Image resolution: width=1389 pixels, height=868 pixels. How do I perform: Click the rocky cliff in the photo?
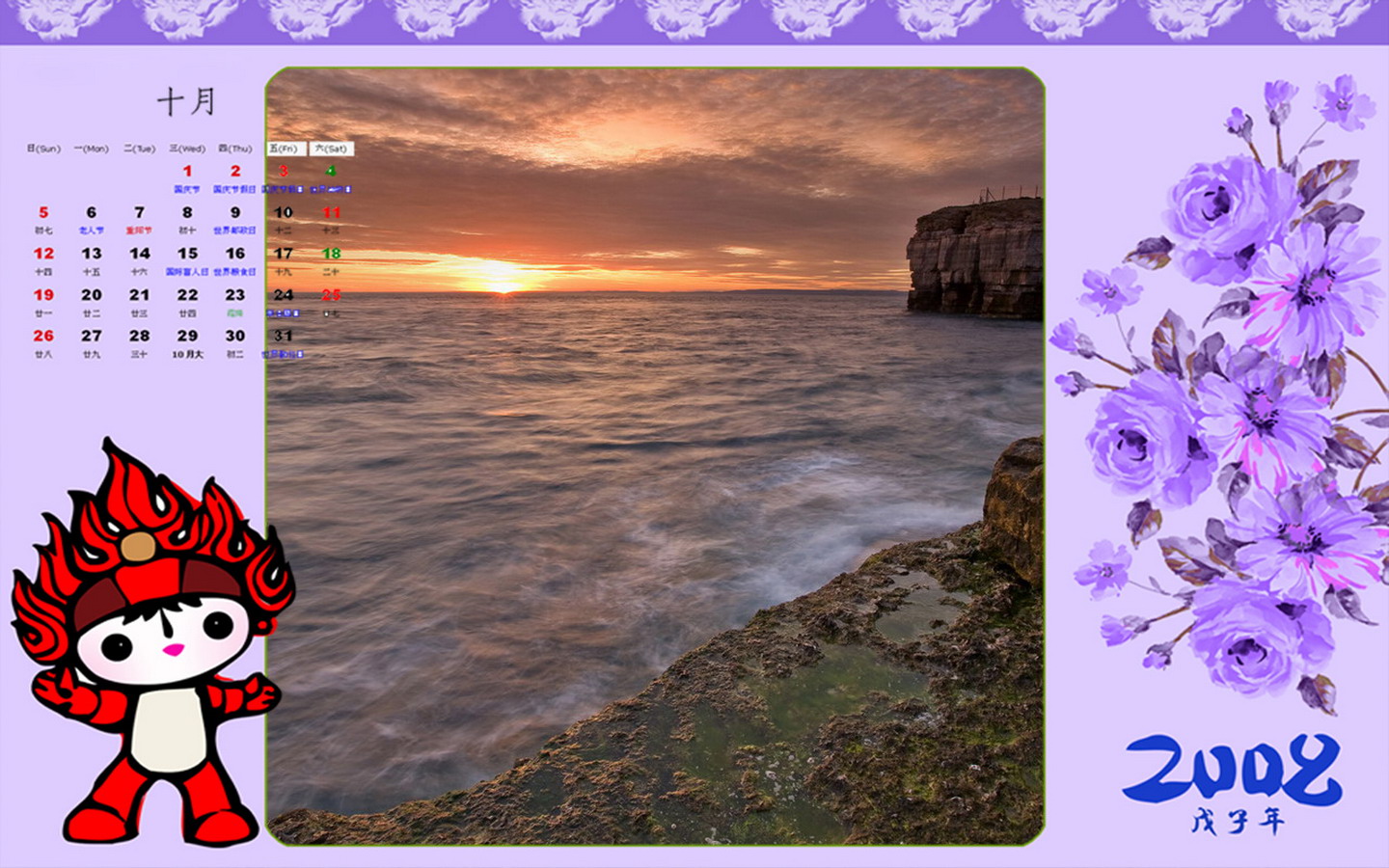click(974, 258)
